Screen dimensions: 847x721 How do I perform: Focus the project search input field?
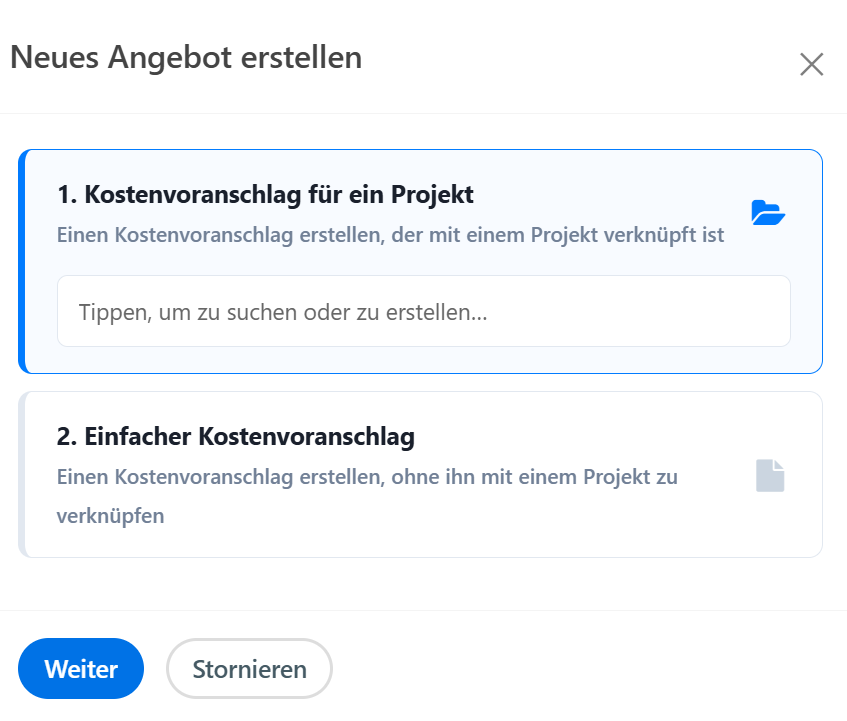(423, 312)
